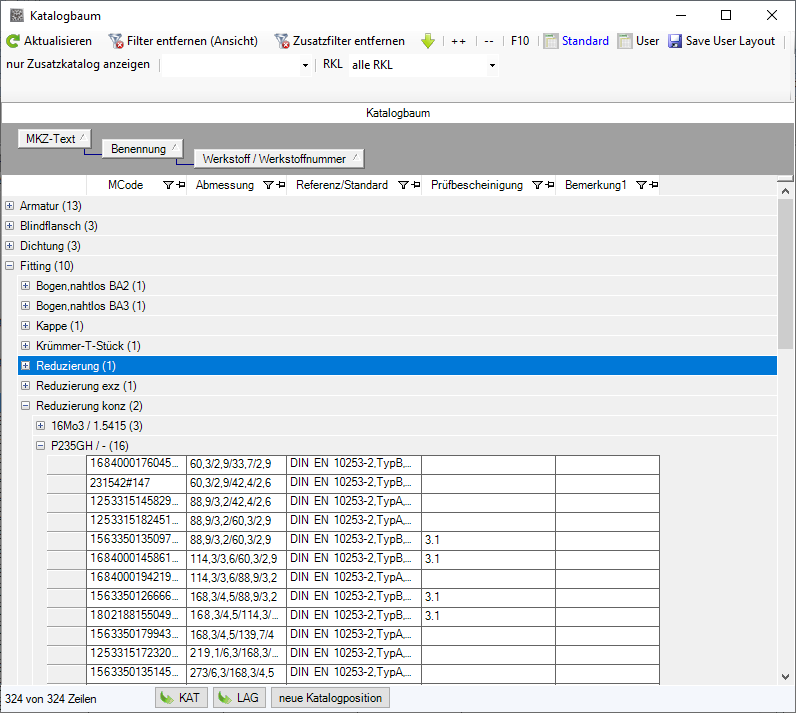
Task: Click Filter entfernen (Ansicht) icon
Action: point(116,41)
